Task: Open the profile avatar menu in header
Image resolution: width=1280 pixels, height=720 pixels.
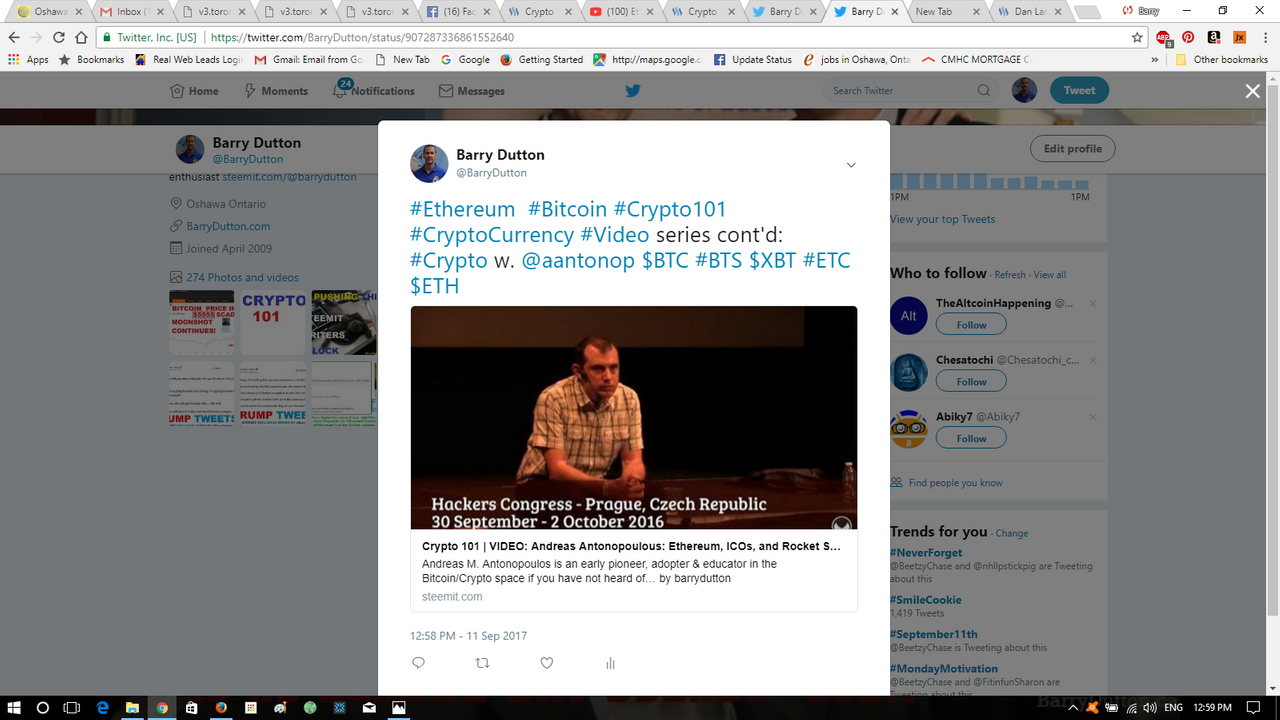Action: 1024,90
